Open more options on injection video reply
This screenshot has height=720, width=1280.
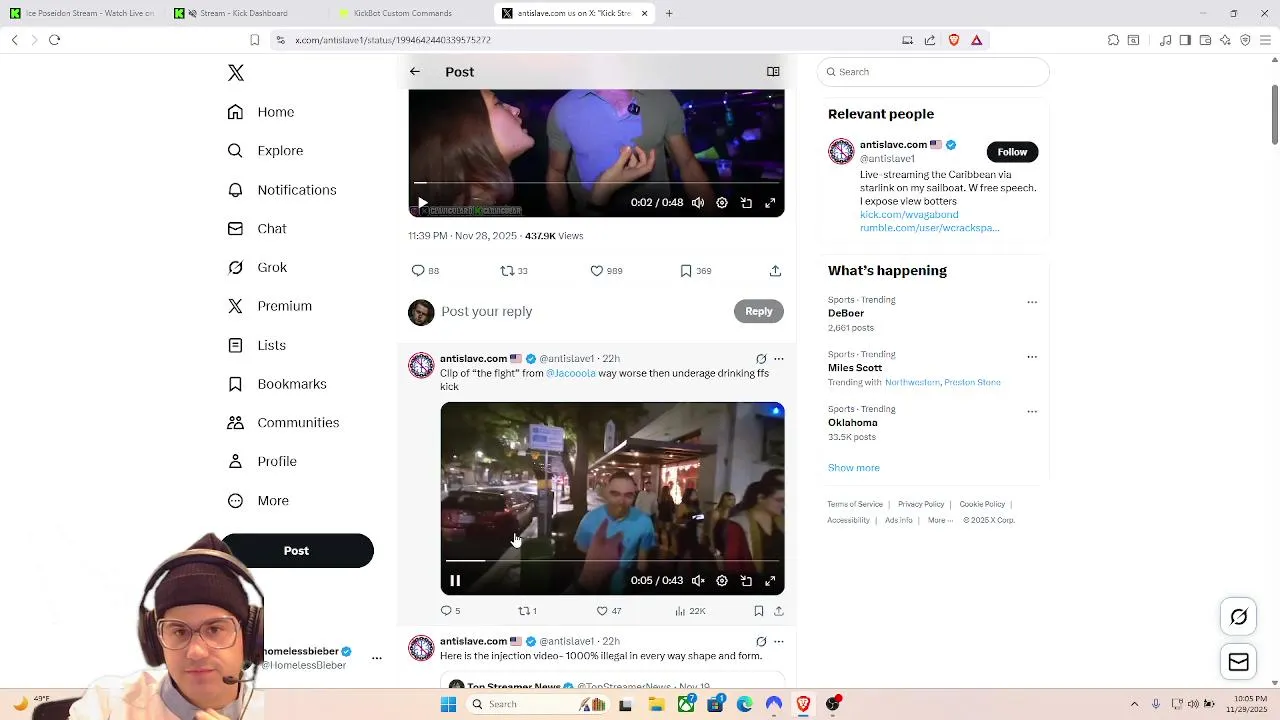pos(779,642)
